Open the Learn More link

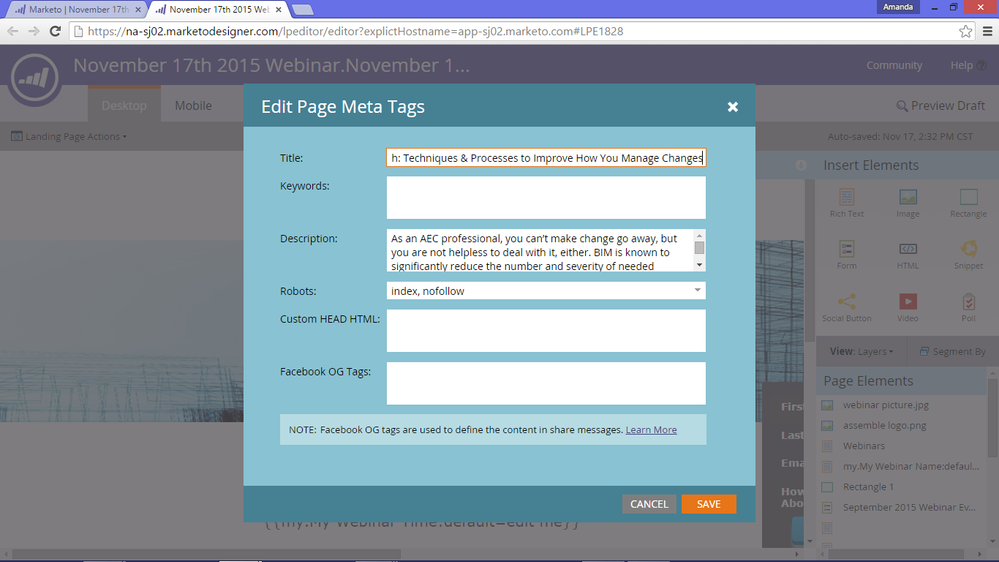651,430
